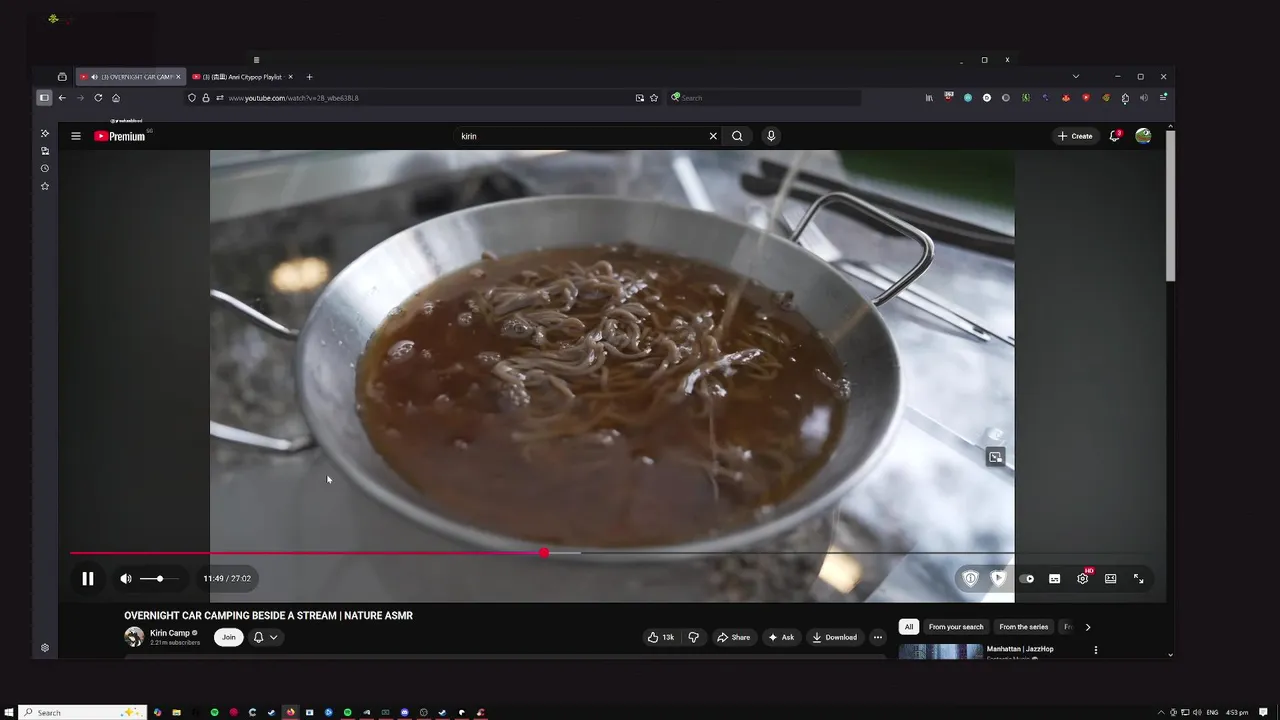Image resolution: width=1280 pixels, height=720 pixels.
Task: Click the YouTube search box containing kirin
Action: click(580, 136)
